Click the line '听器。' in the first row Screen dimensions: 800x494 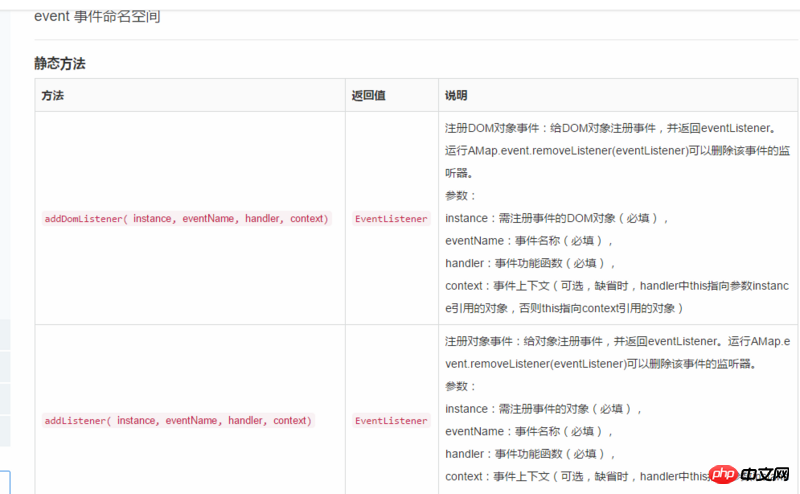(459, 173)
